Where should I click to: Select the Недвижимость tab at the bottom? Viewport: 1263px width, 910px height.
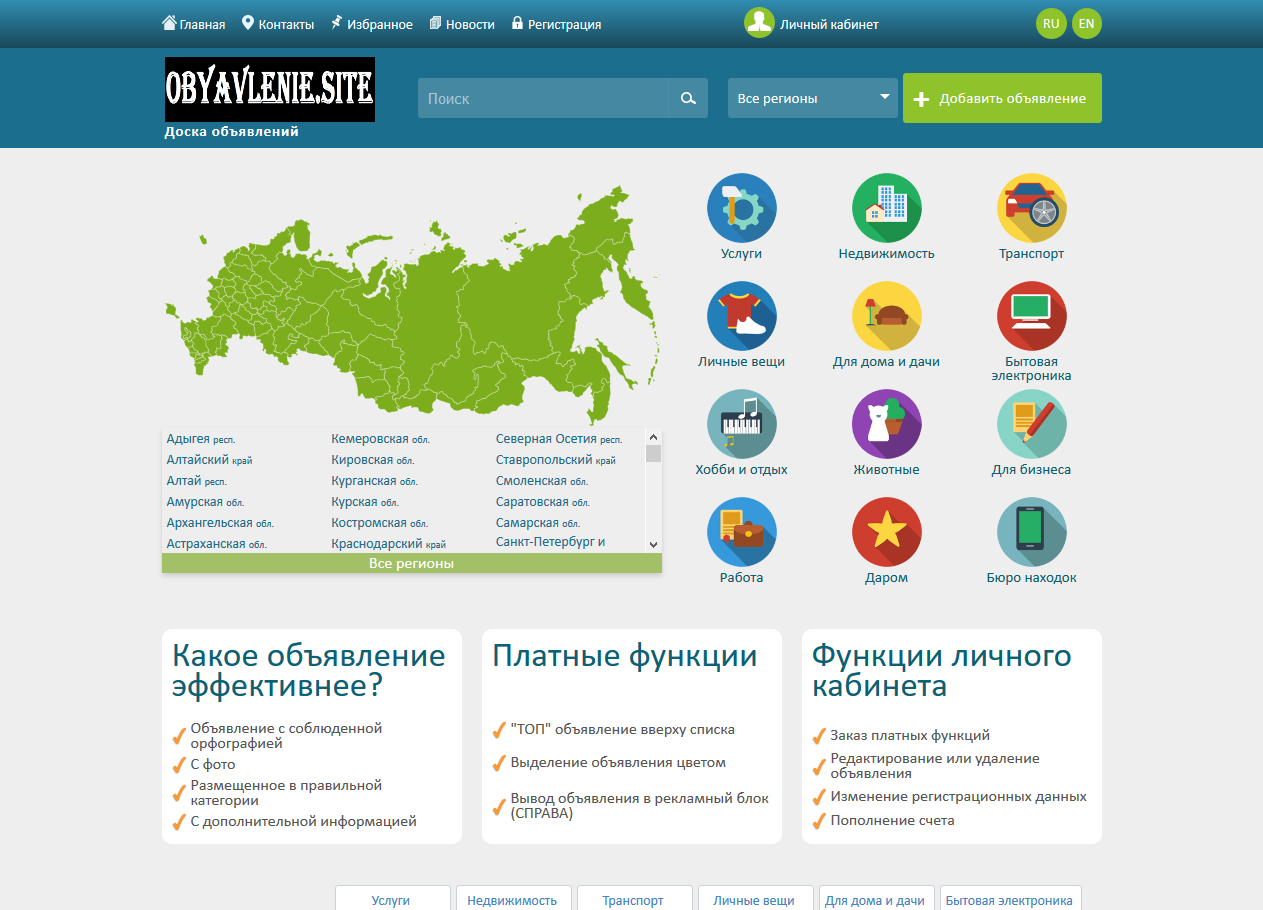(512, 899)
